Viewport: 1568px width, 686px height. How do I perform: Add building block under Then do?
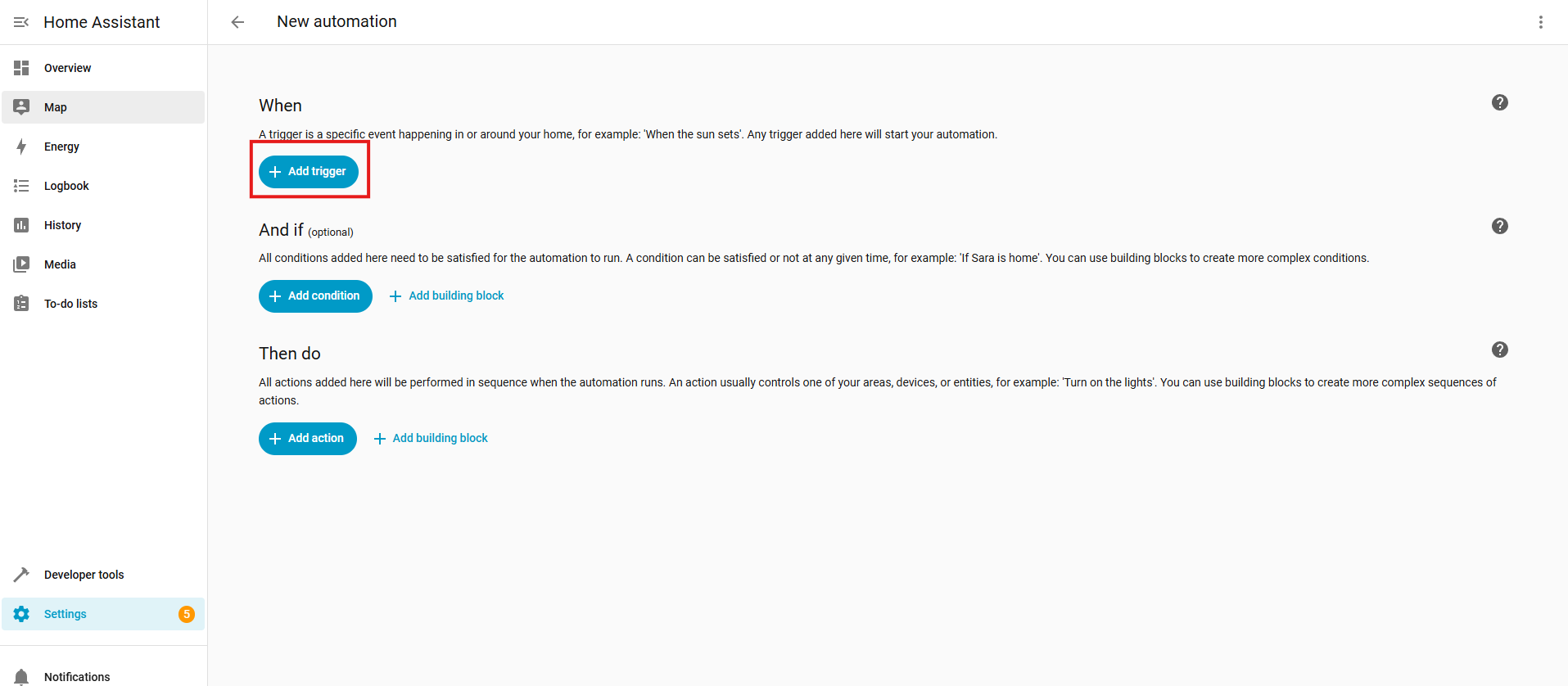[431, 439]
